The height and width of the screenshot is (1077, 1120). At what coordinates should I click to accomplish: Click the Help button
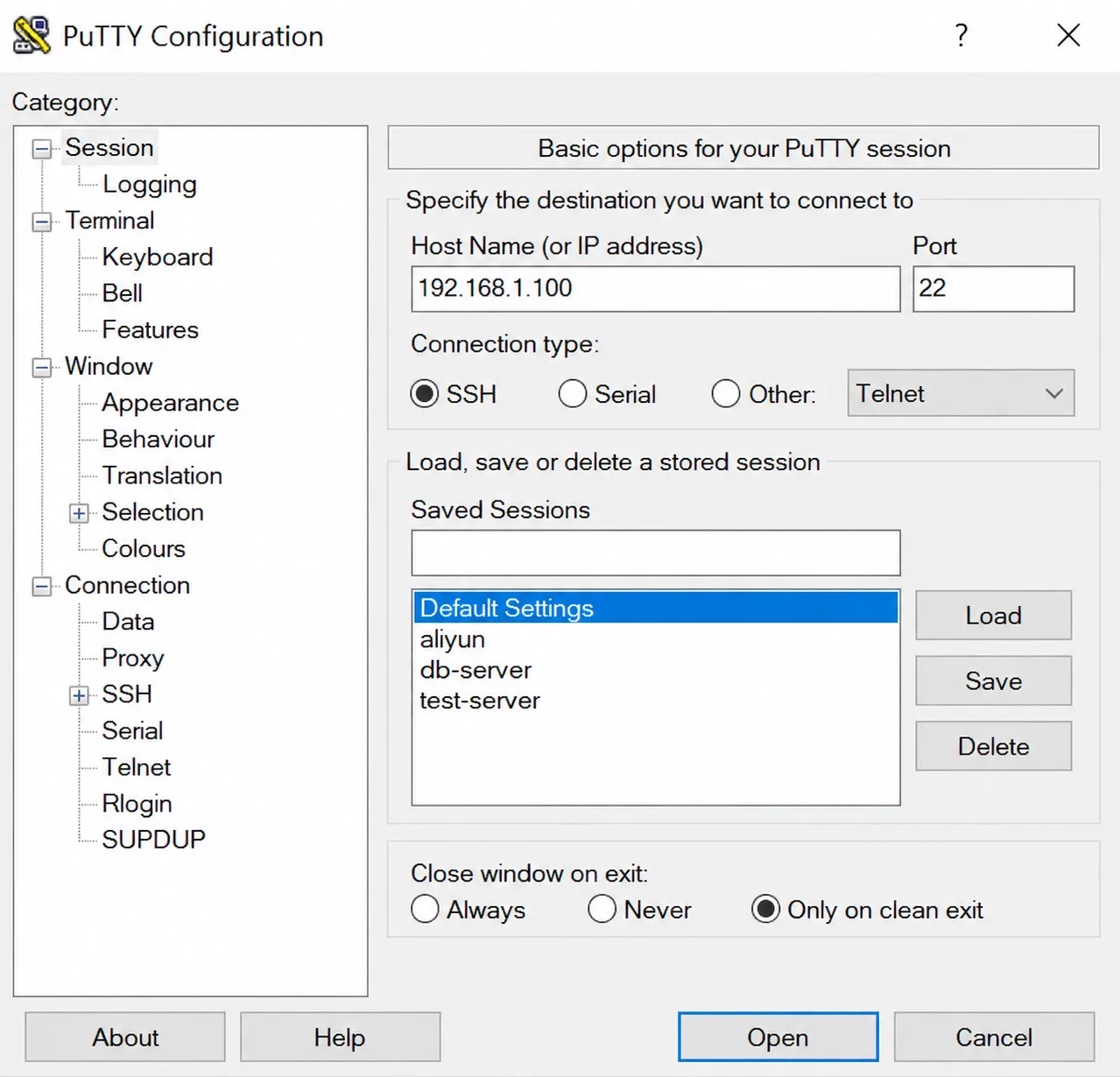(x=340, y=1038)
